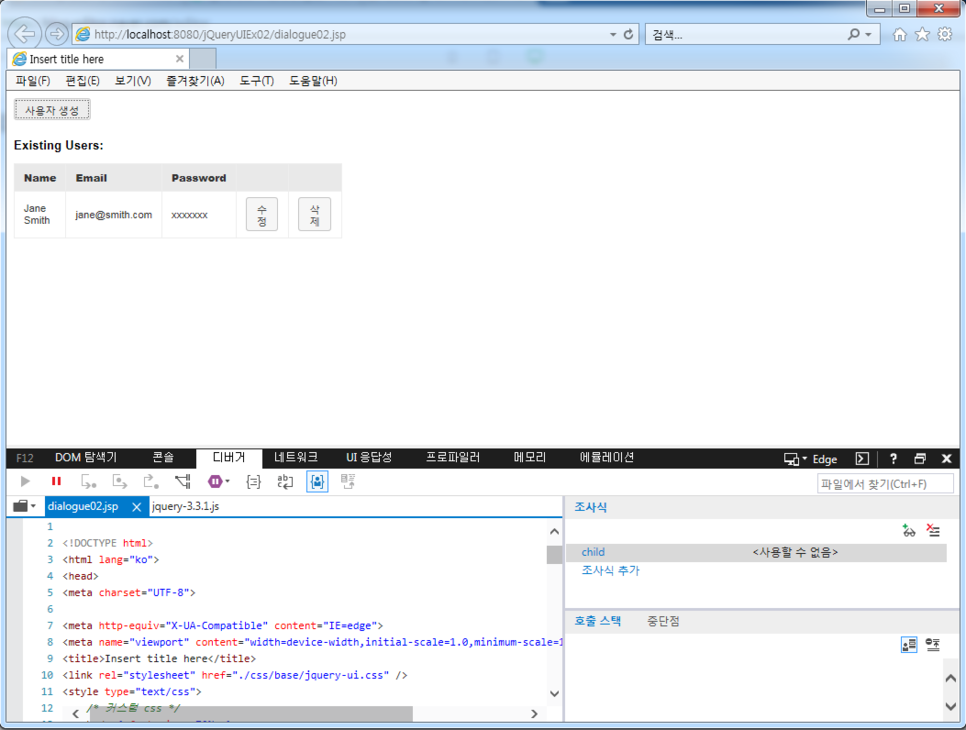Click the red Break pause button
The width and height of the screenshot is (966, 730).
[56, 481]
